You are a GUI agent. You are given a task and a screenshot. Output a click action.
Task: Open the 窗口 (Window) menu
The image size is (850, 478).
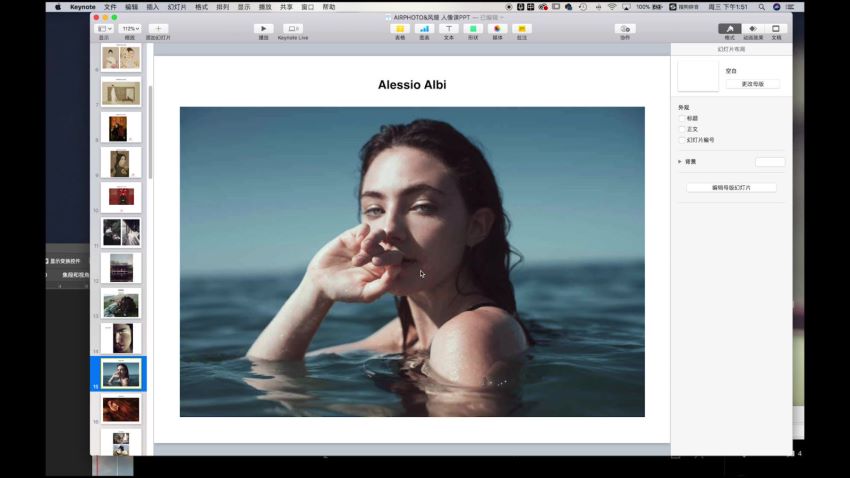pos(307,7)
